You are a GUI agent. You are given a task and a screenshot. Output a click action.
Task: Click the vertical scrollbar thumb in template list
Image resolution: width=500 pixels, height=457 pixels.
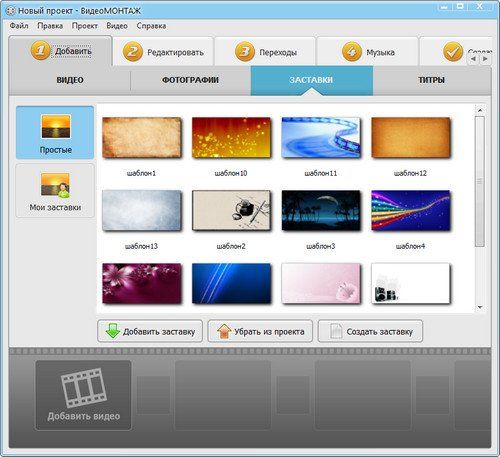tap(480, 182)
